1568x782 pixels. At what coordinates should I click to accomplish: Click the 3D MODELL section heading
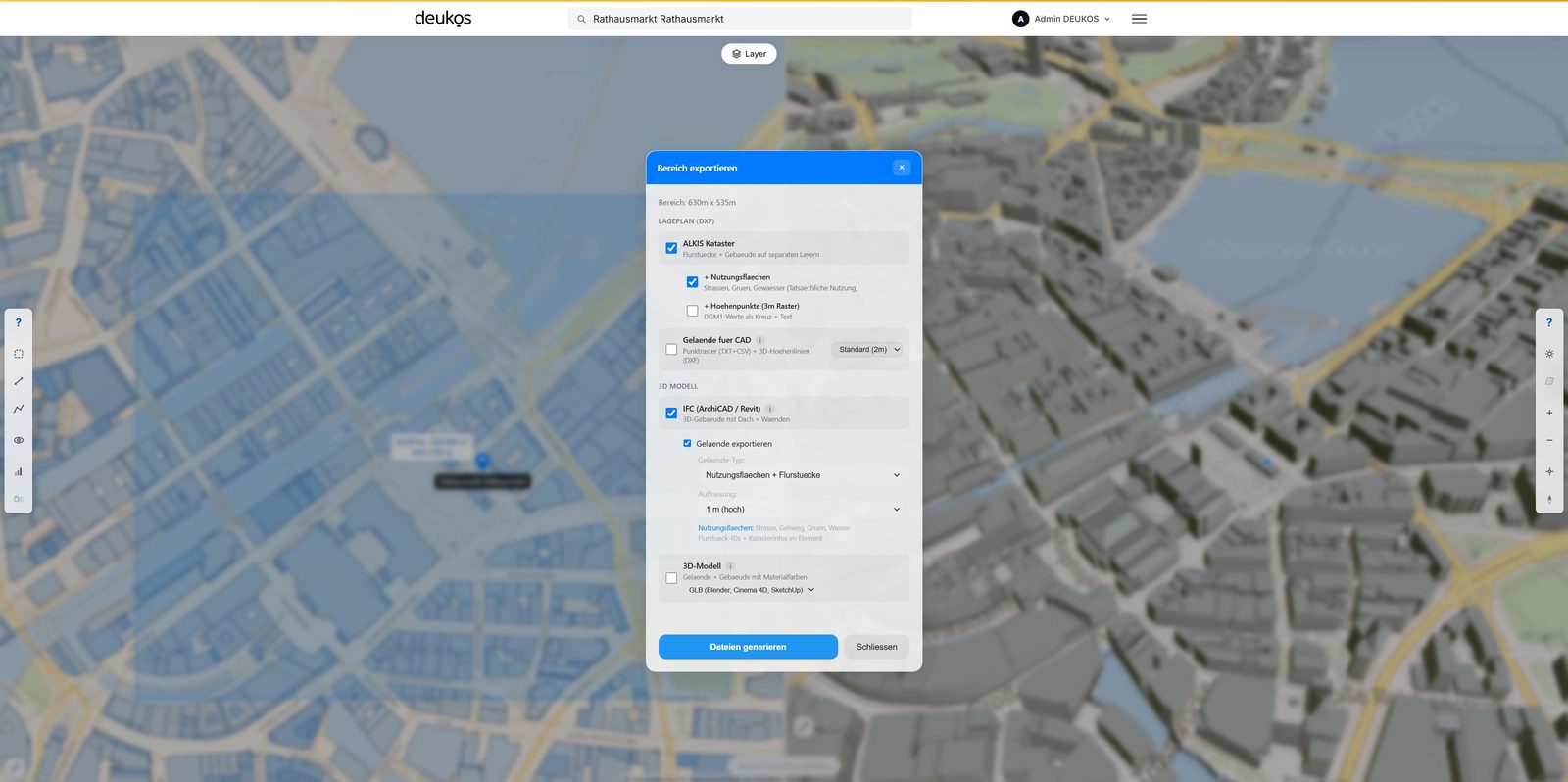coord(678,386)
